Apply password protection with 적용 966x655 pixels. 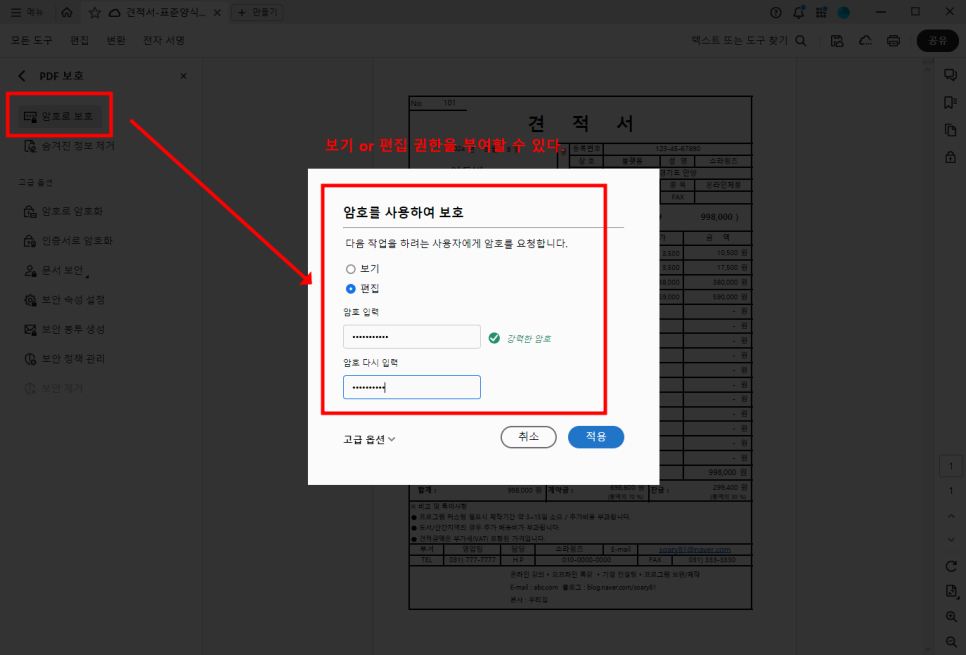[x=596, y=437]
